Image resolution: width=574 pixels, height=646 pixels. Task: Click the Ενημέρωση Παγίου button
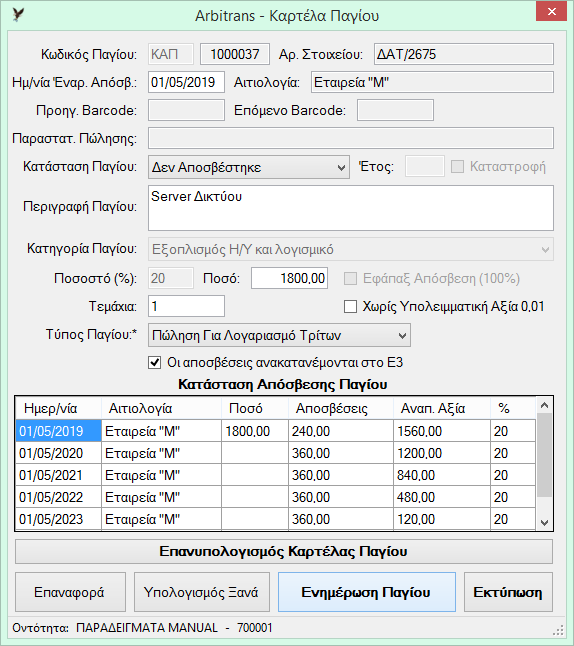point(367,592)
